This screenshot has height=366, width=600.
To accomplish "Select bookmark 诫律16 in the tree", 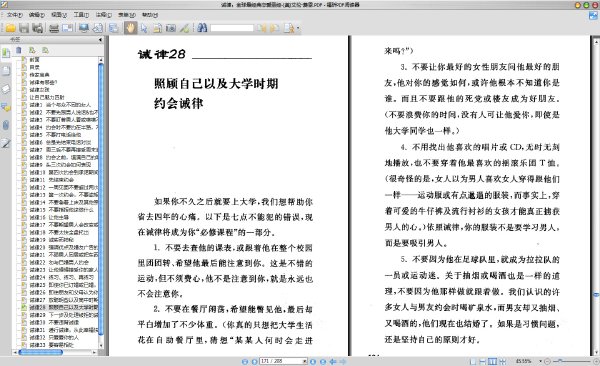I will [x=49, y=217].
